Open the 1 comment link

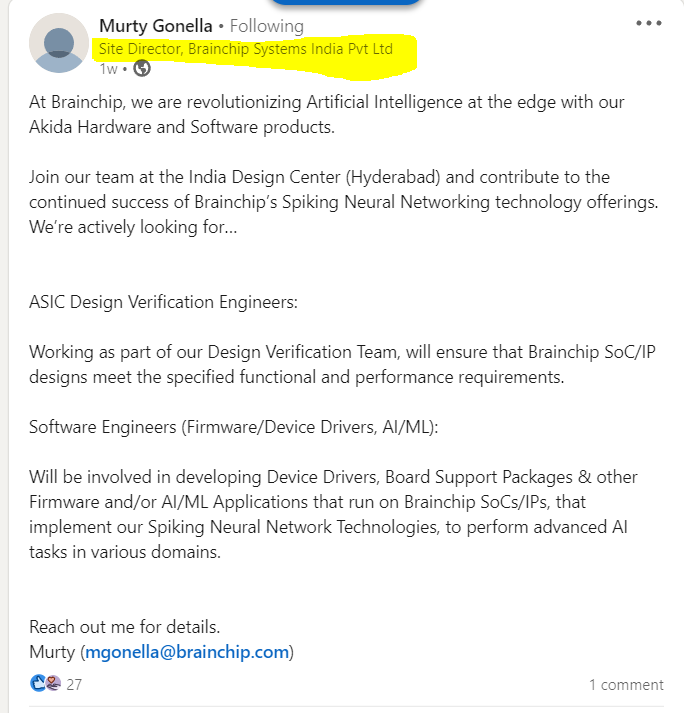(x=626, y=685)
